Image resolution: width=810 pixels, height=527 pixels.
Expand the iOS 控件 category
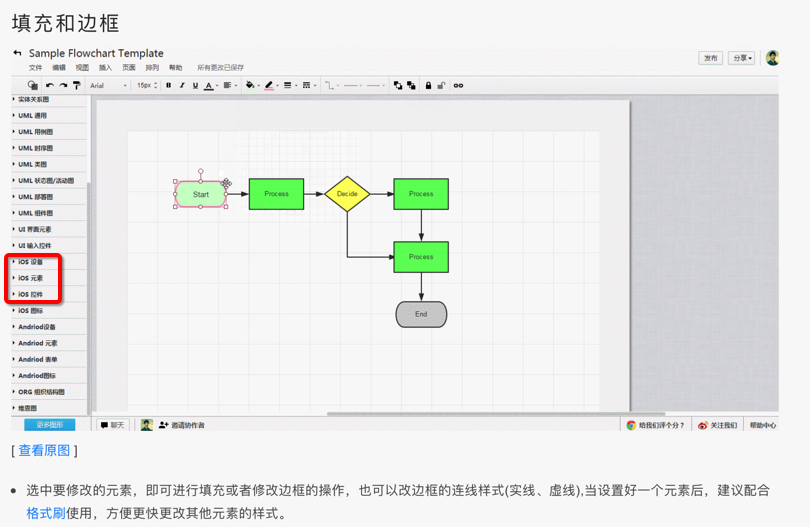(x=49, y=294)
